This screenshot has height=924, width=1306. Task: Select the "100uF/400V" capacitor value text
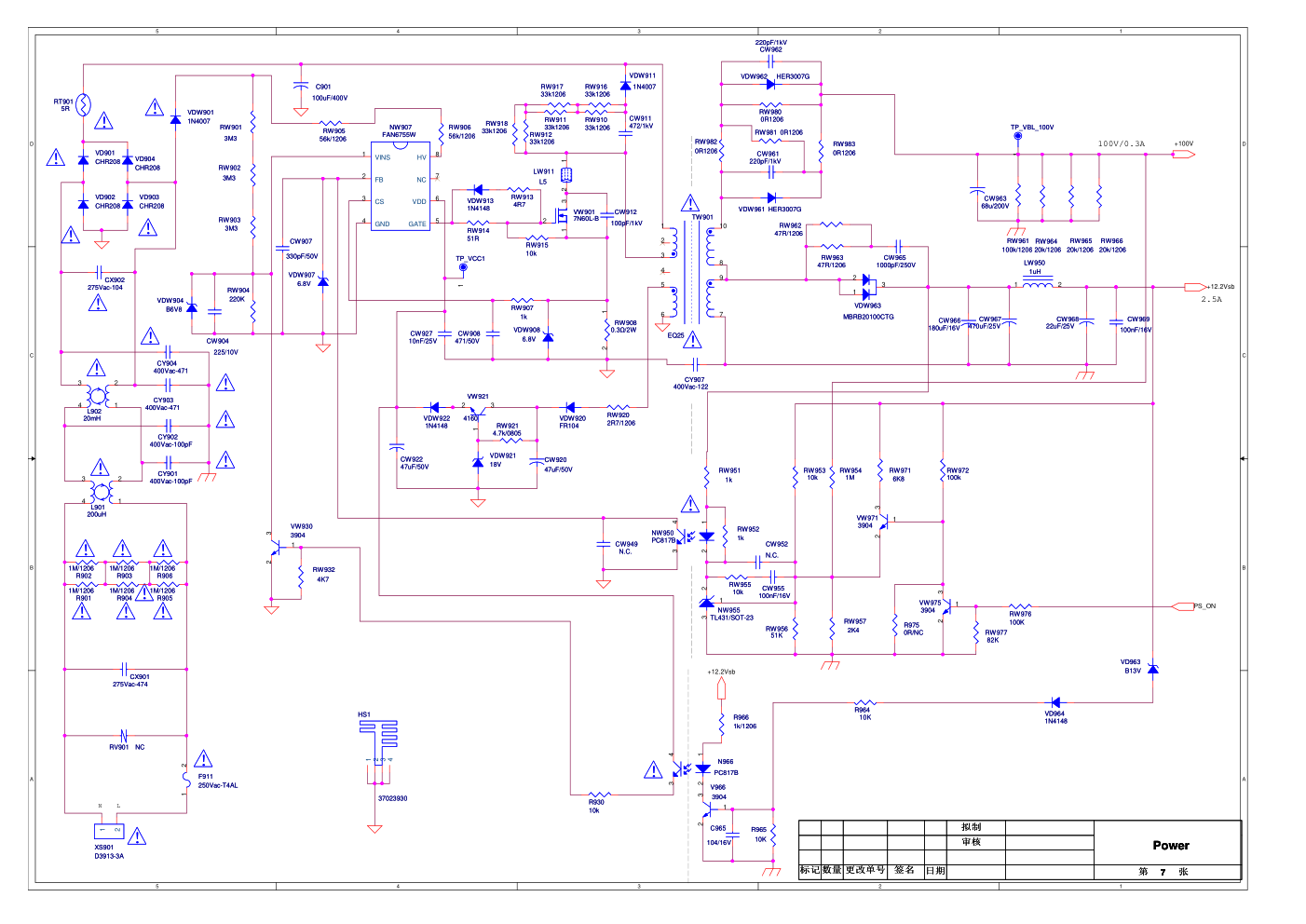(330, 98)
